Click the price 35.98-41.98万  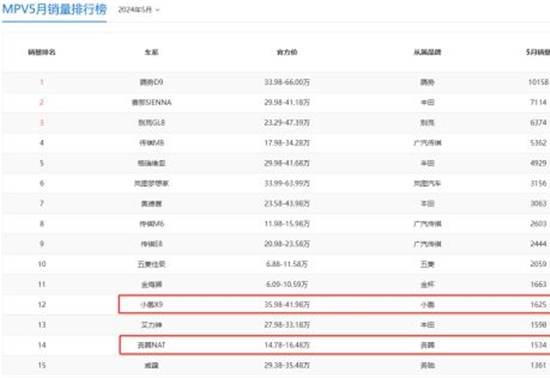point(287,305)
